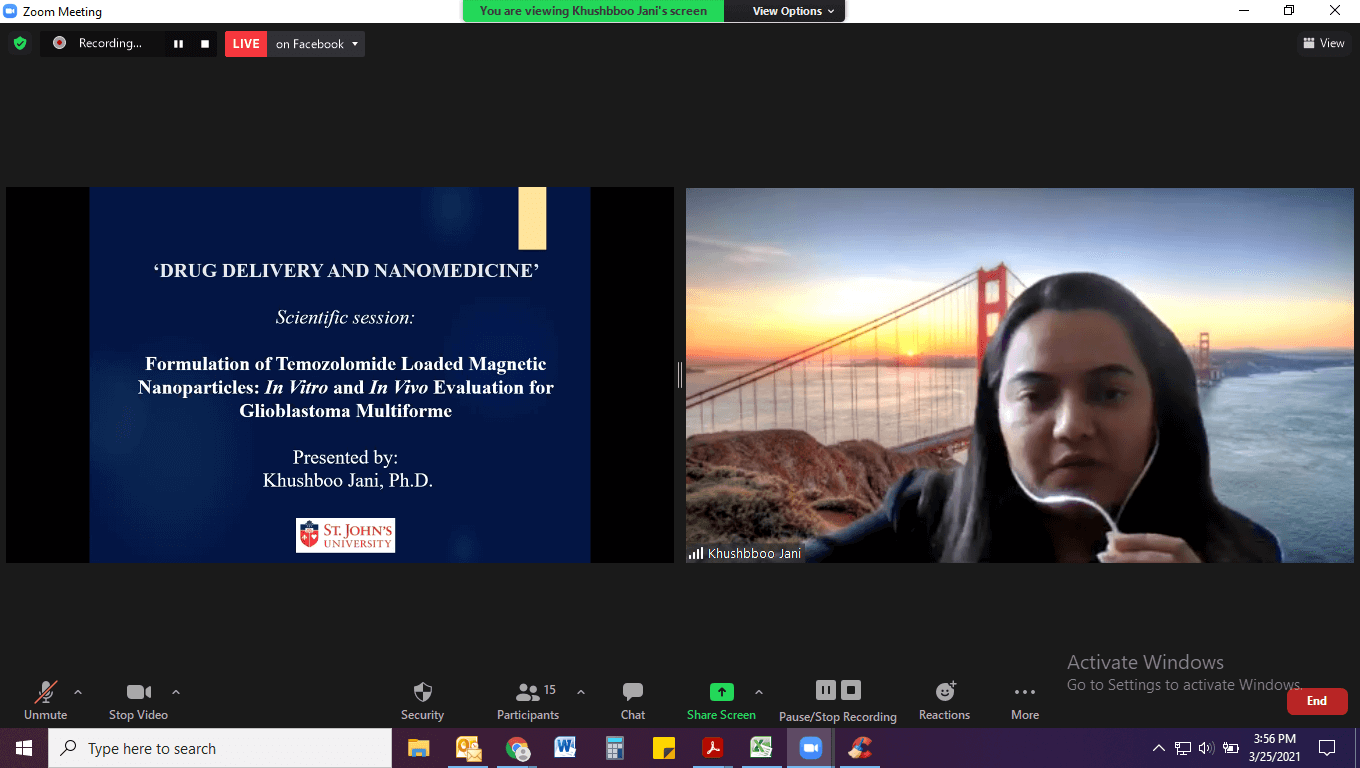Screen dimensions: 1360x768
Task: Open the Windows notification center
Action: click(x=1327, y=748)
